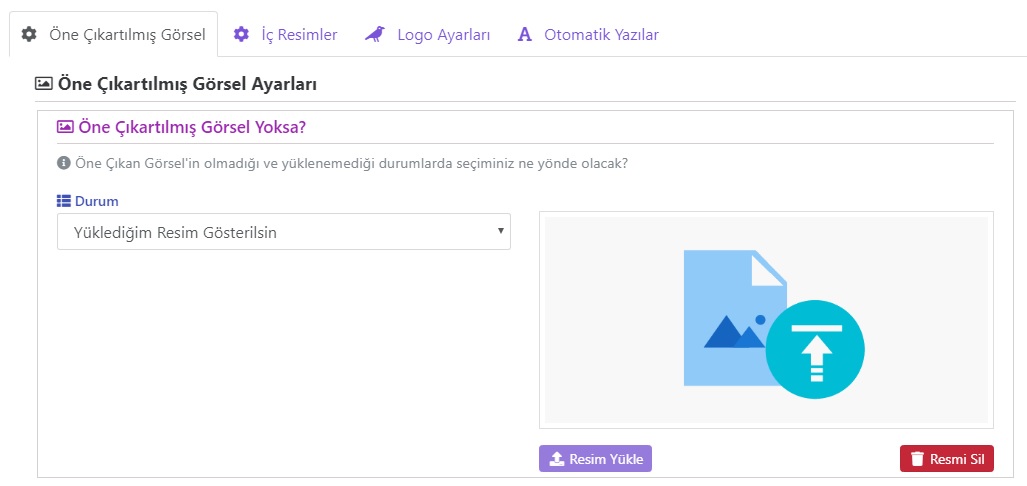Screen dimensions: 1027x486
Task: Click the cyan upload arrow circle in preview
Action: click(815, 350)
